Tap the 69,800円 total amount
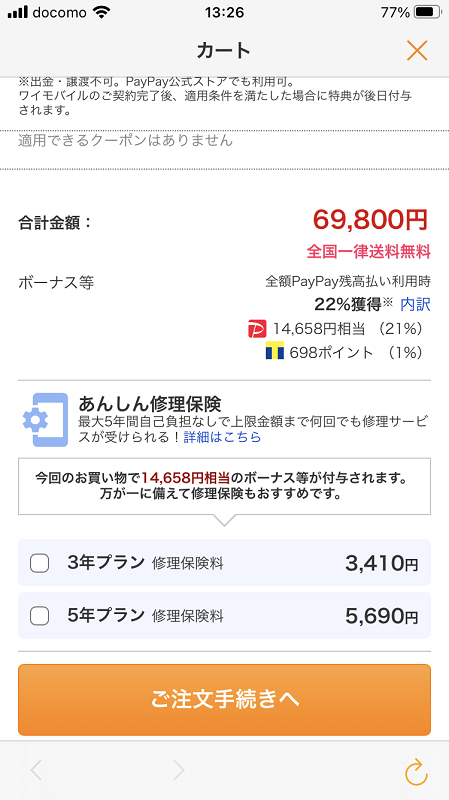 point(370,220)
